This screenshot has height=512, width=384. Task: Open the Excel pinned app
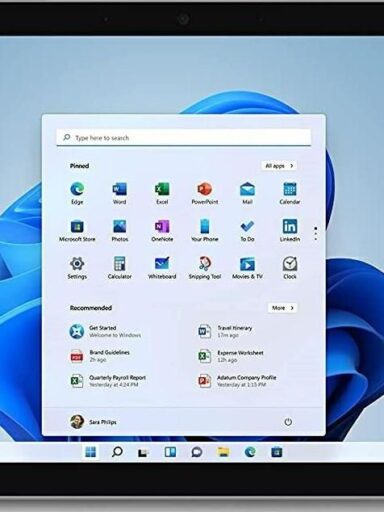[x=162, y=193]
